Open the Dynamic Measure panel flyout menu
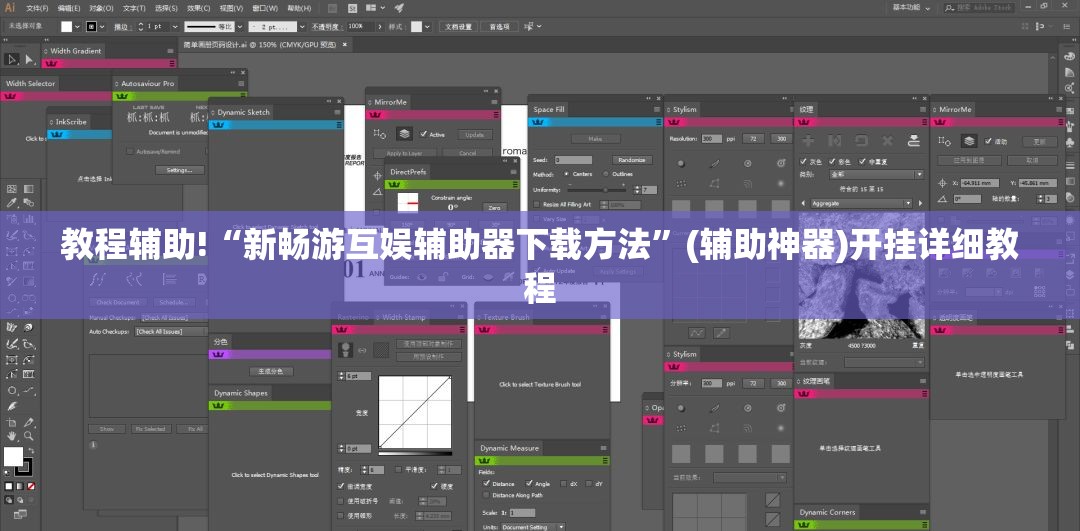 coord(603,448)
